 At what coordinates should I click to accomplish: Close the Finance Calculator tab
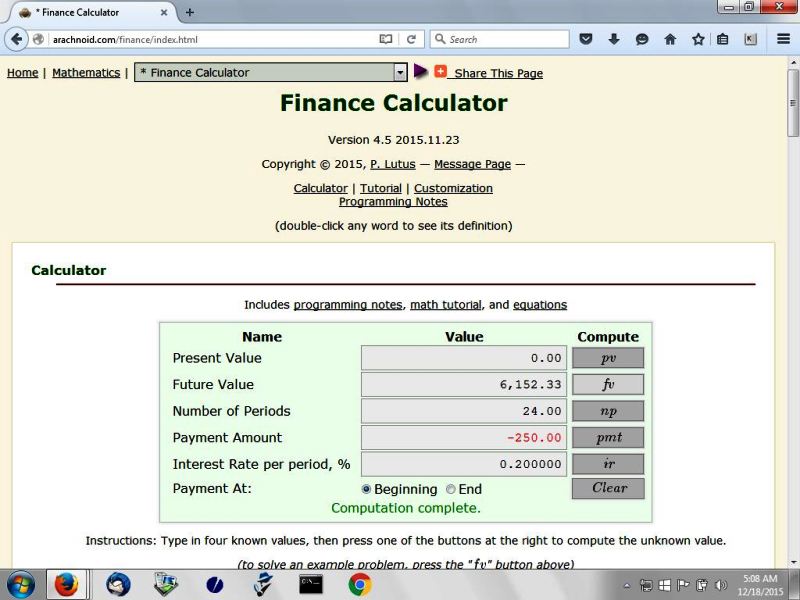tap(164, 12)
